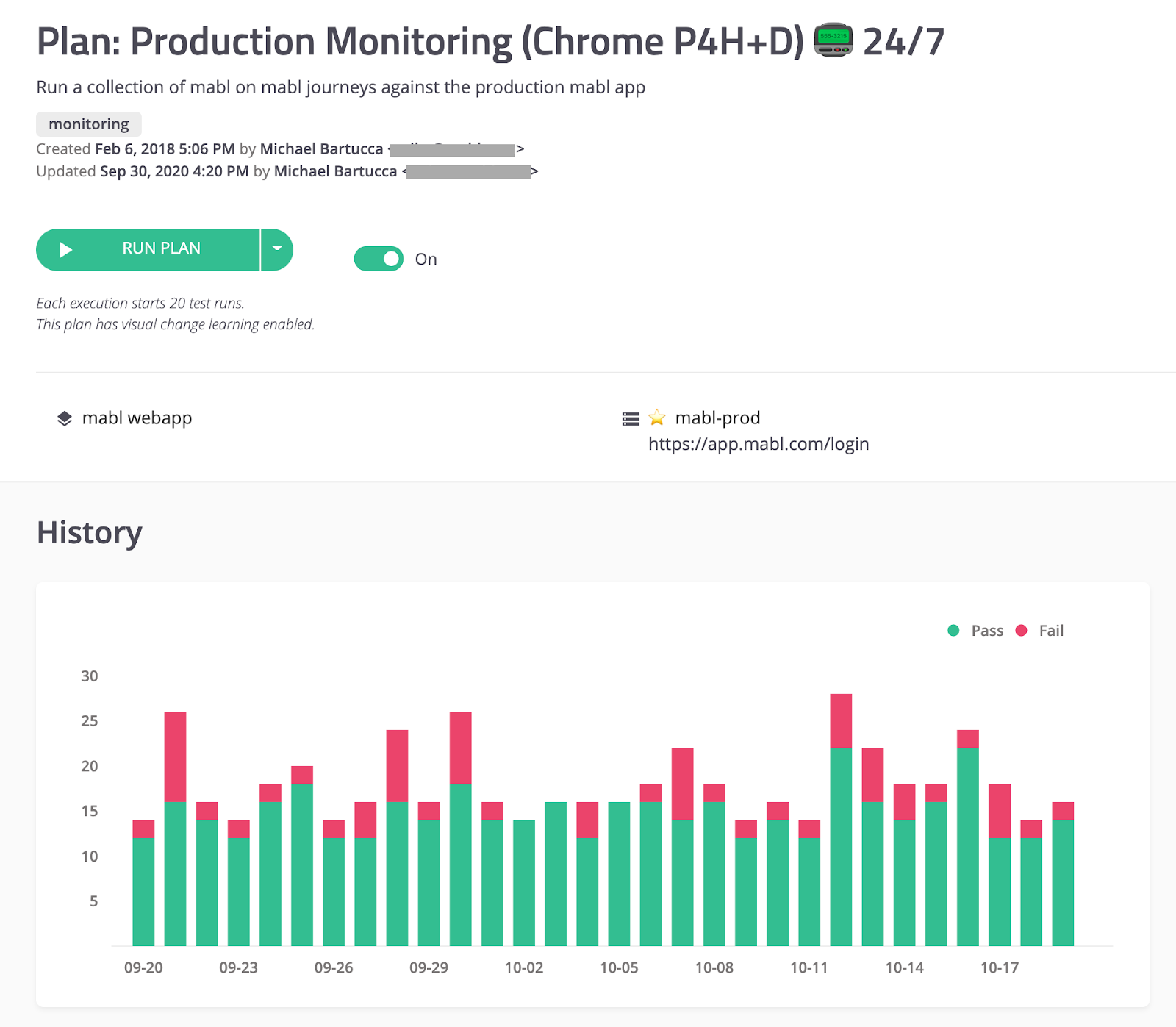Click the plan title heading
Viewport: 1176px width, 1027px height.
click(x=490, y=41)
